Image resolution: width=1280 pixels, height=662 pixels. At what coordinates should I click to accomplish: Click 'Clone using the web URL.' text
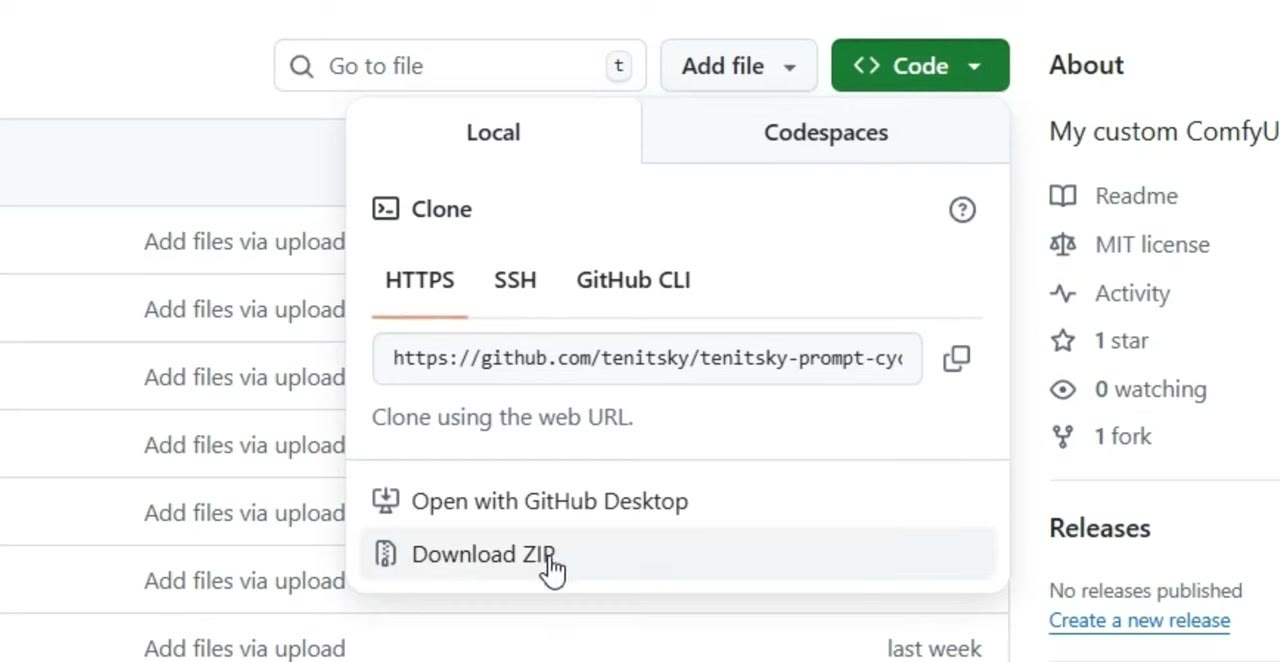coord(502,417)
